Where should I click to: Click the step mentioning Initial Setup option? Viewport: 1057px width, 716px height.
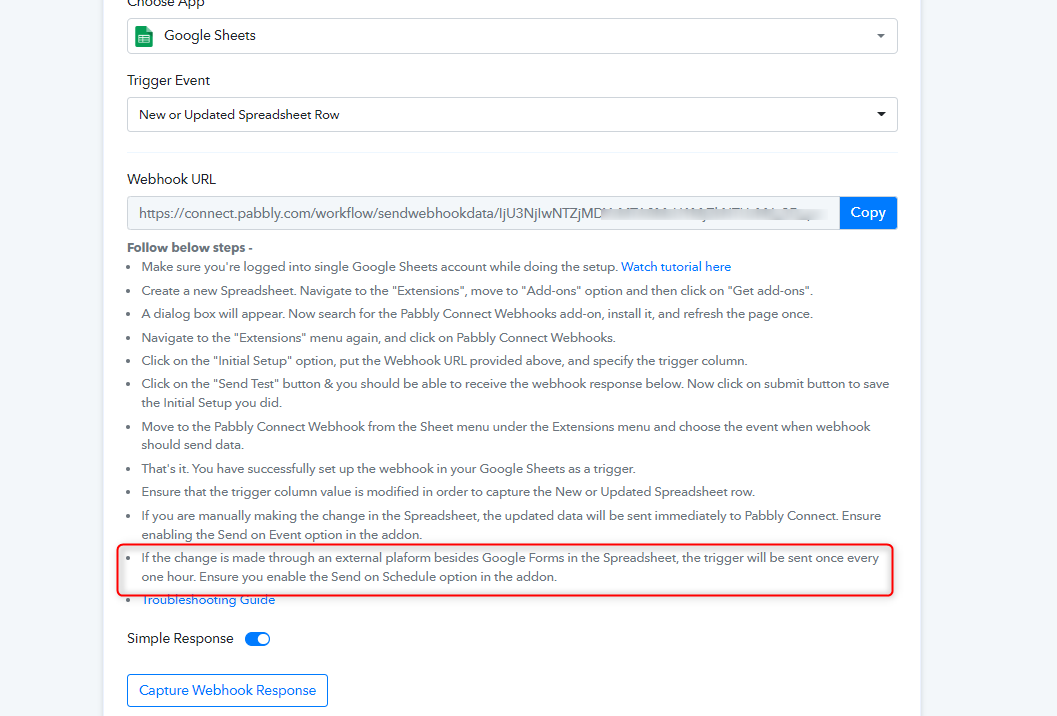click(444, 361)
